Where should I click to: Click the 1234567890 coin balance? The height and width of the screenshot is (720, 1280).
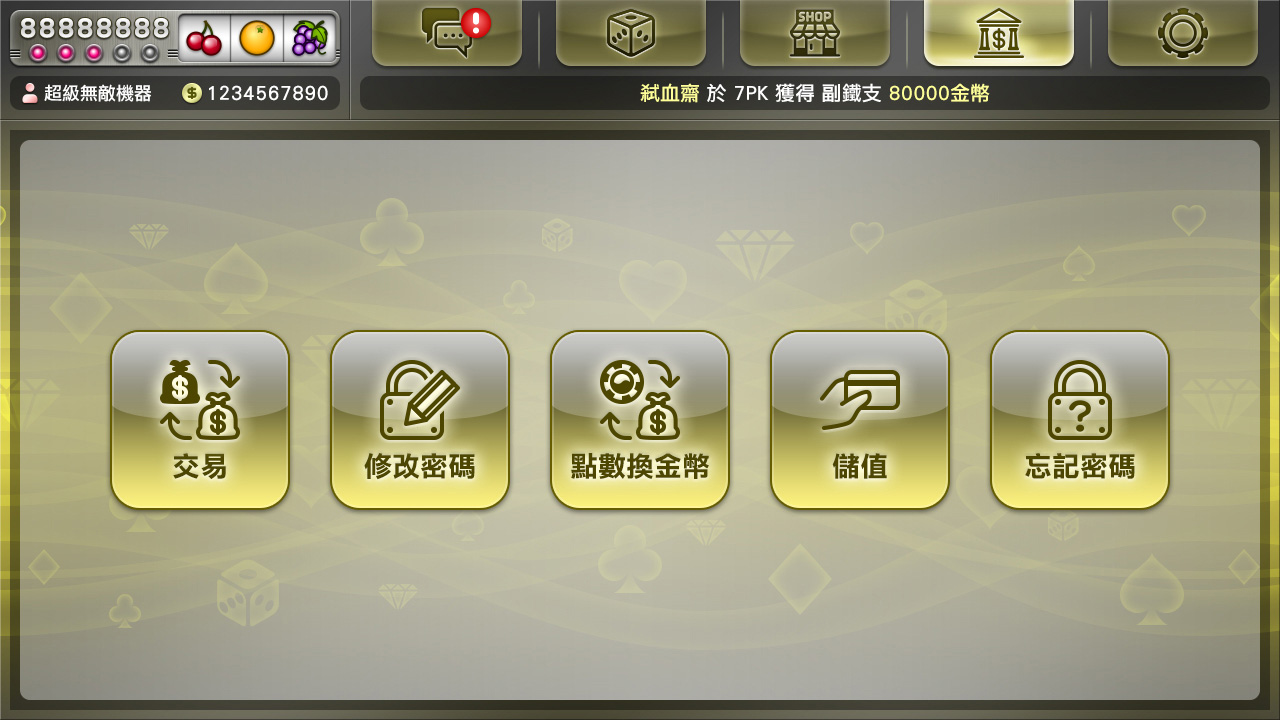(x=268, y=93)
